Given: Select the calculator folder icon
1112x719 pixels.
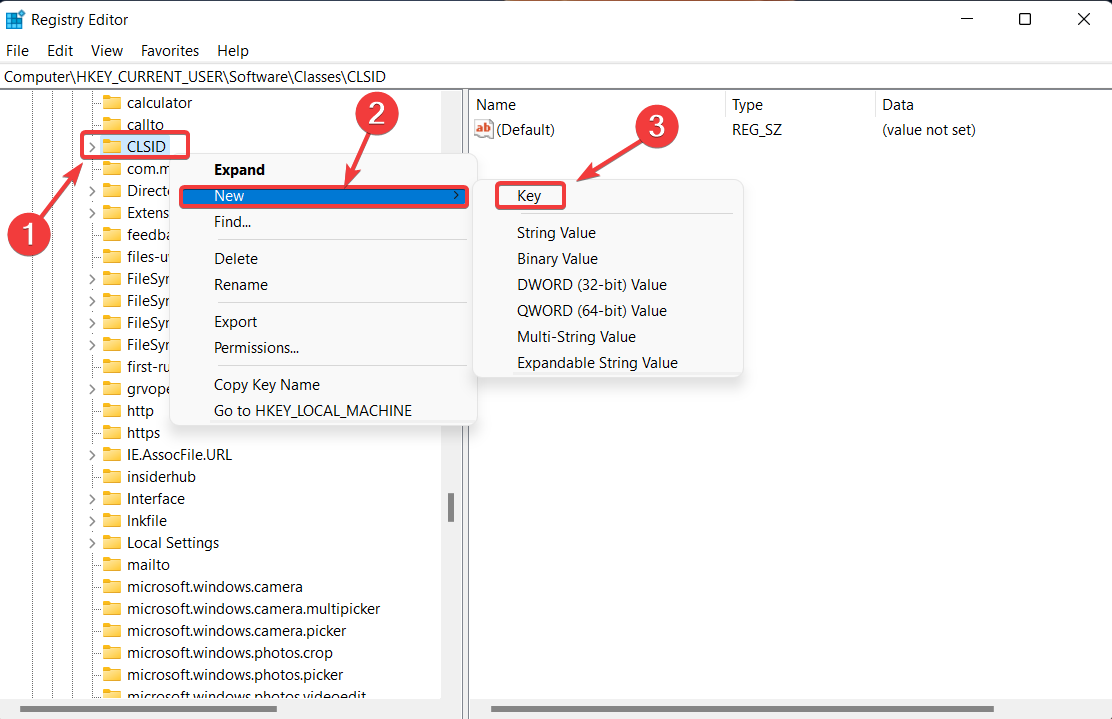Looking at the screenshot, I should click(112, 103).
